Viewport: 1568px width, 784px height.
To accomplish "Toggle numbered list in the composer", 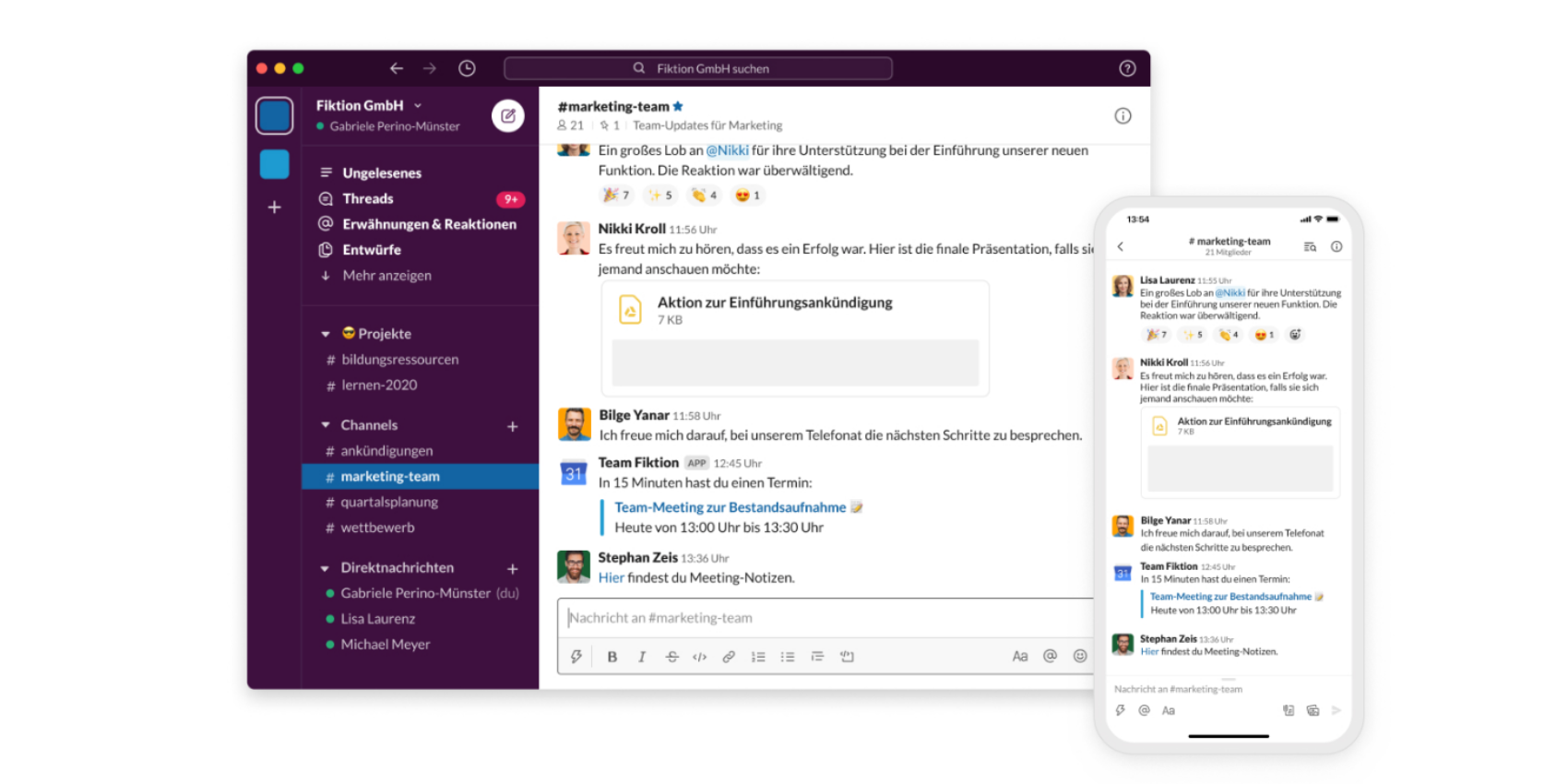I will 758,657.
